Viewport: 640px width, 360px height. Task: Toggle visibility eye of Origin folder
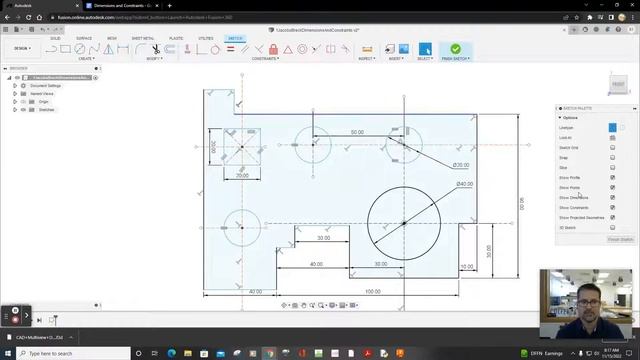(x=23, y=102)
